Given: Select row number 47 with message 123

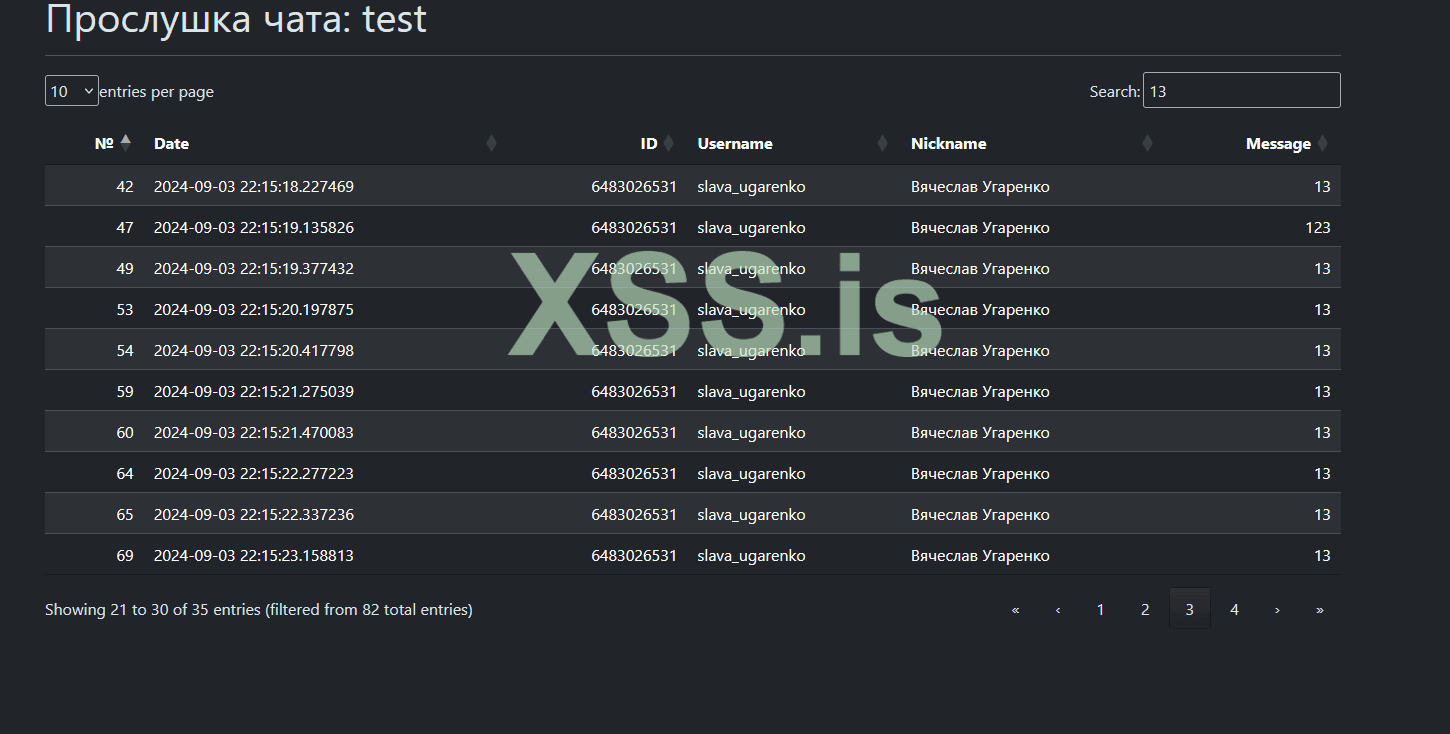Looking at the screenshot, I should pos(692,228).
